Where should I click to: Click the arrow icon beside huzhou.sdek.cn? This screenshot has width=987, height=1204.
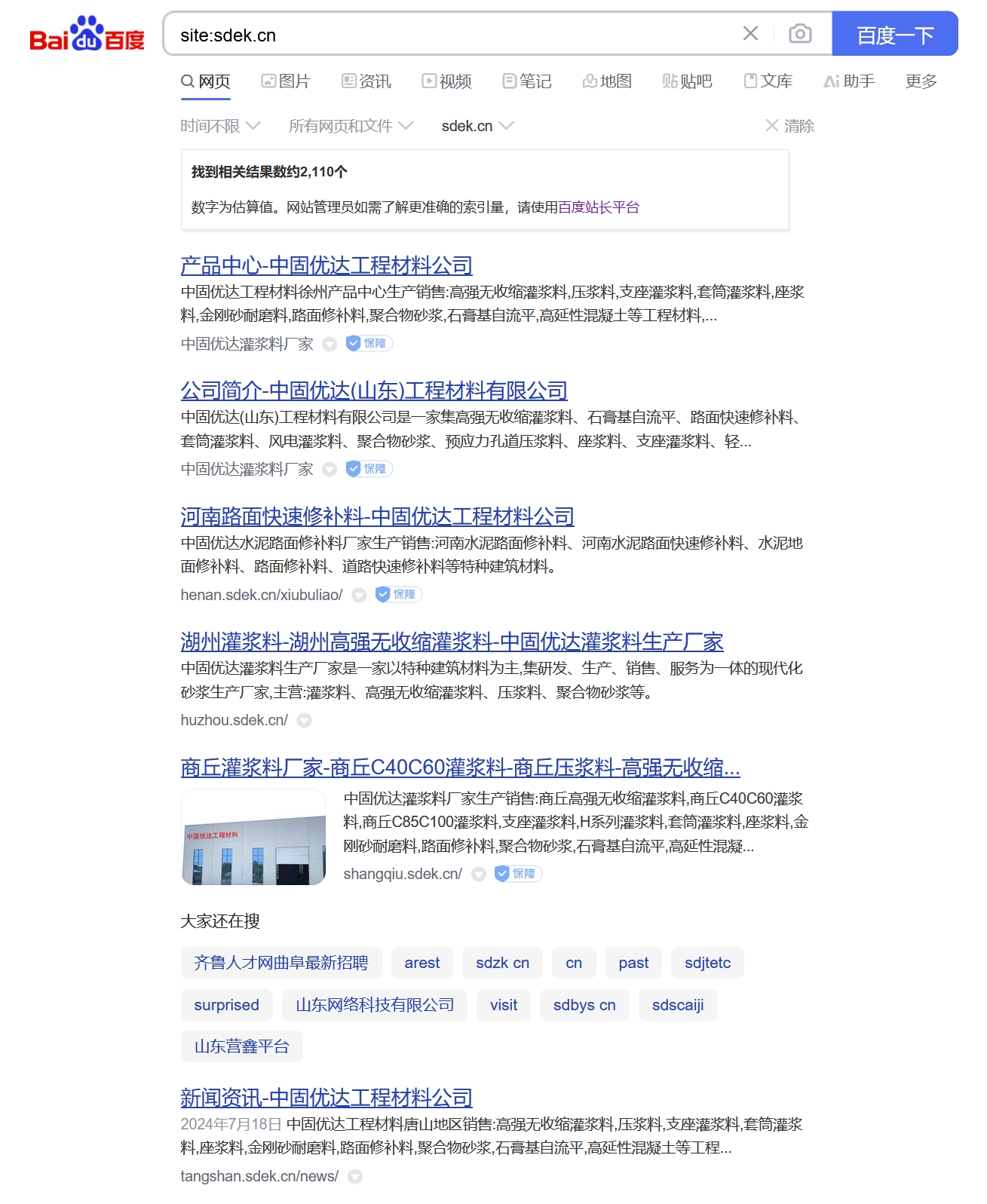(305, 721)
